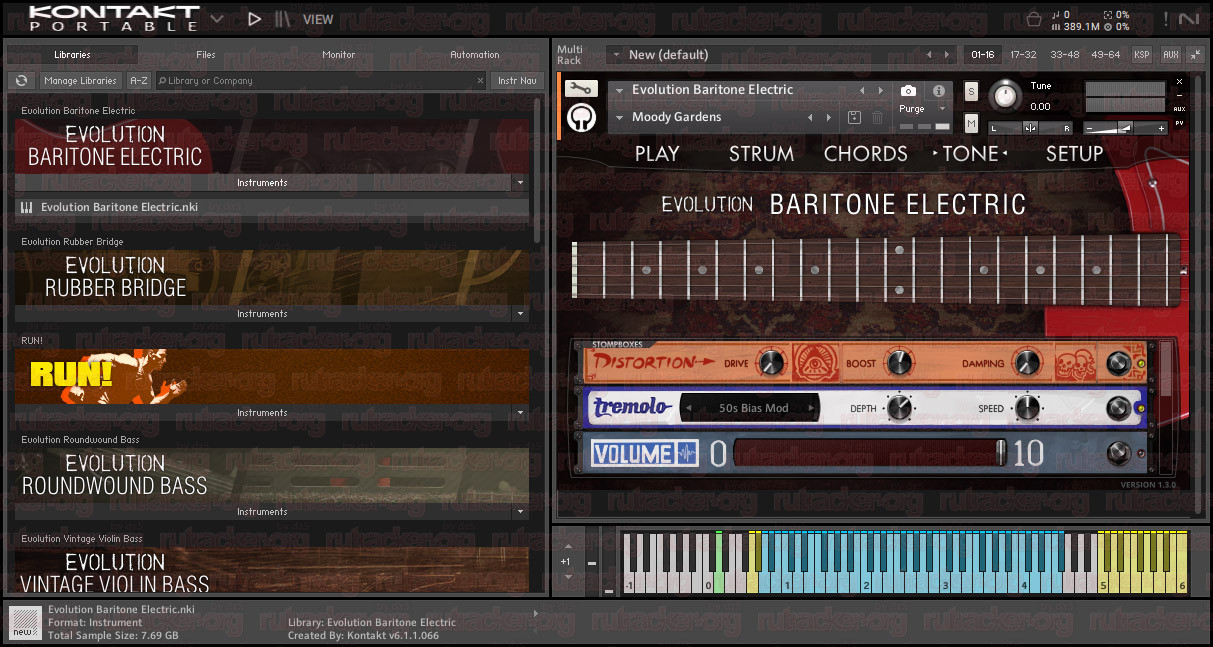Refresh the libraries list
Screen dimensions: 1213x647
pyautogui.click(x=21, y=81)
